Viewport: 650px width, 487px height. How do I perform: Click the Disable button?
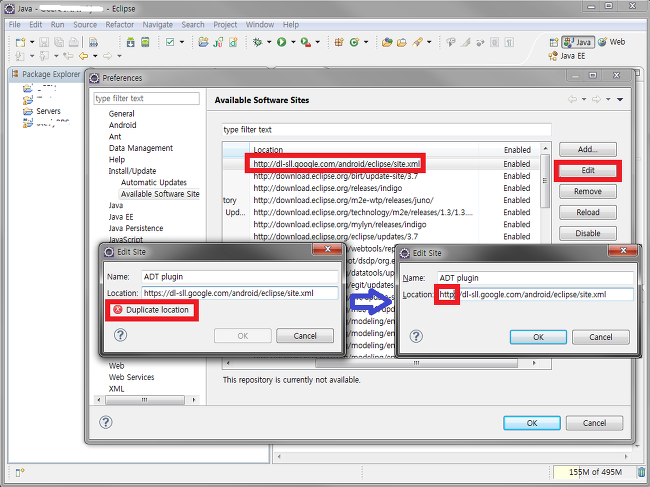click(x=587, y=233)
